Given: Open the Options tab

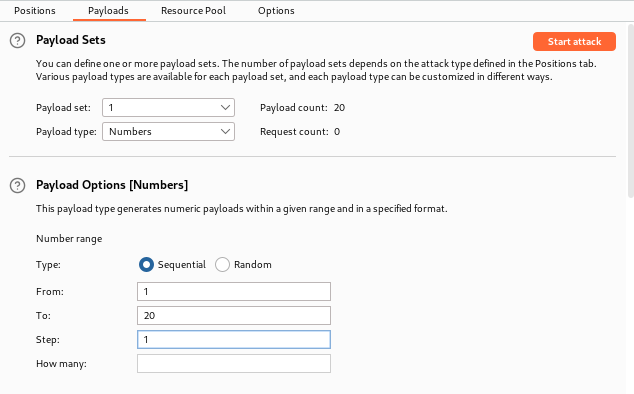Looking at the screenshot, I should (276, 11).
